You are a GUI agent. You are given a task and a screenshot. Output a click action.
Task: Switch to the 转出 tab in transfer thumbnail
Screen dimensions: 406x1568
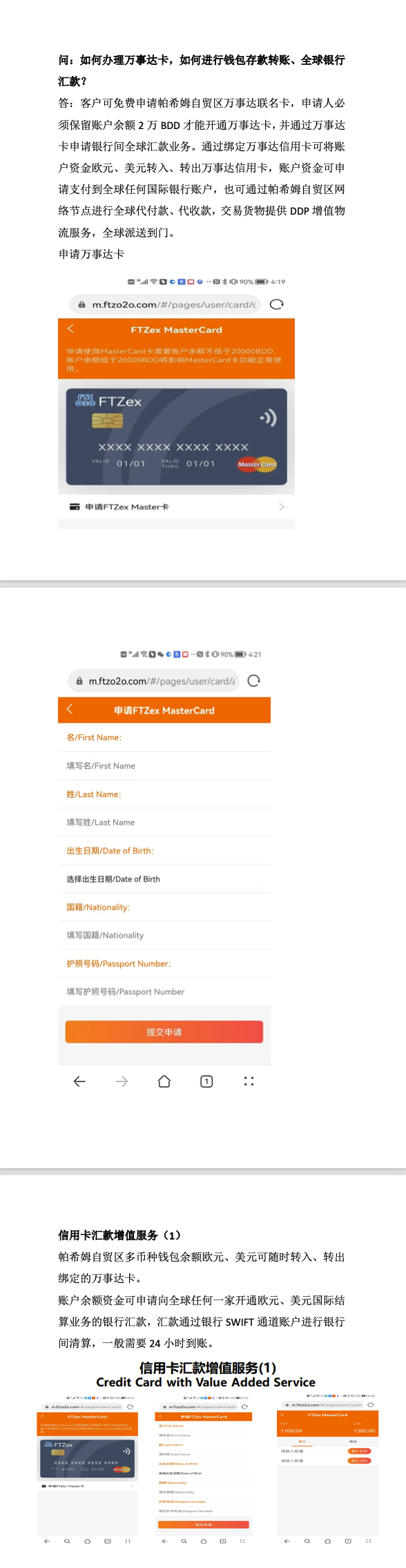[x=353, y=1442]
